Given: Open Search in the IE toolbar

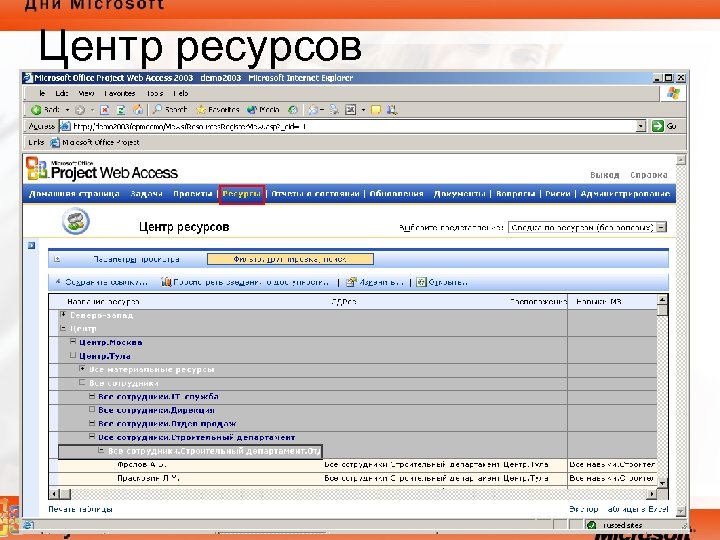Looking at the screenshot, I should coord(170,110).
